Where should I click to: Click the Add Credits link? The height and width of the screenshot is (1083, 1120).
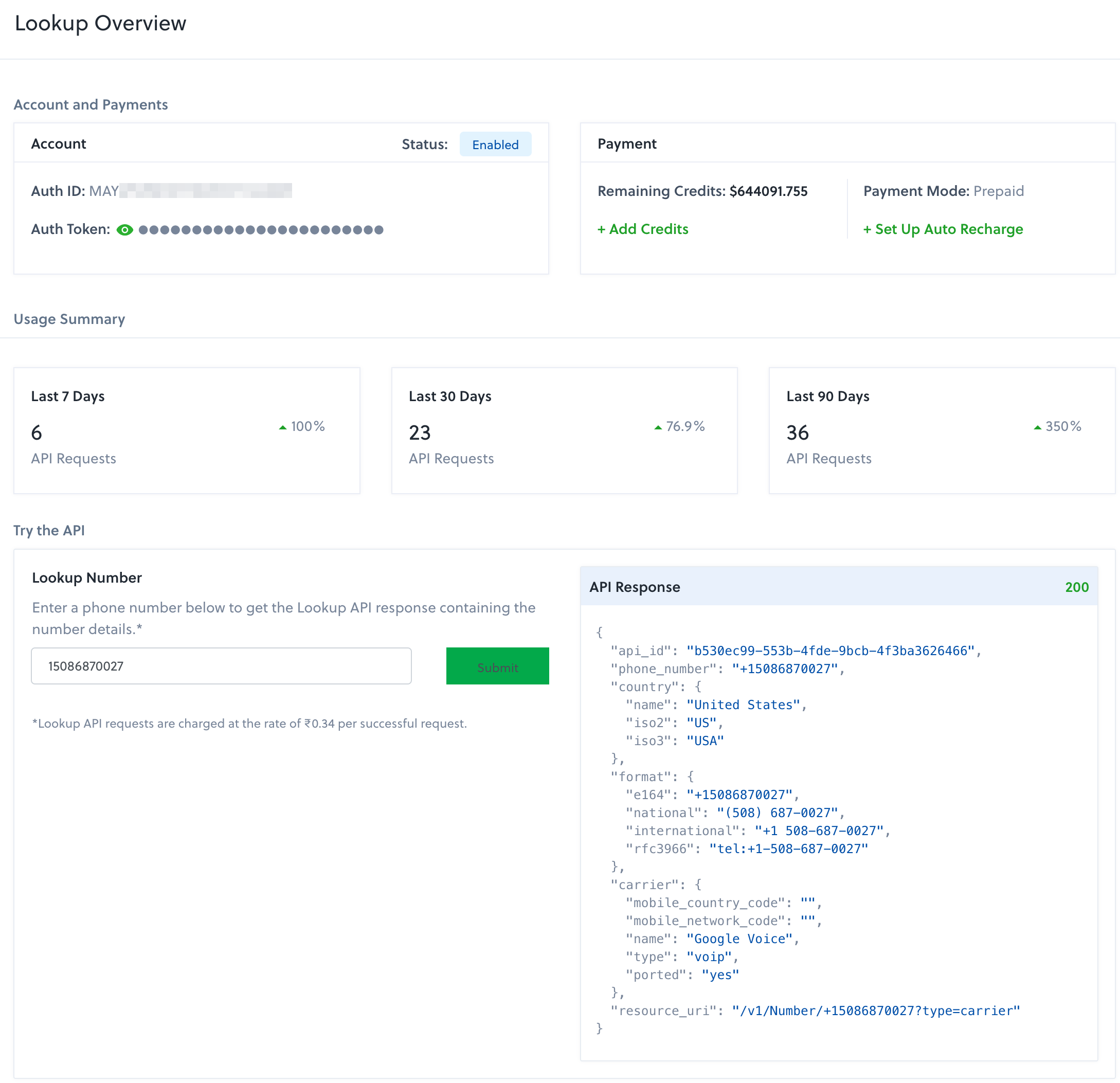pos(642,229)
